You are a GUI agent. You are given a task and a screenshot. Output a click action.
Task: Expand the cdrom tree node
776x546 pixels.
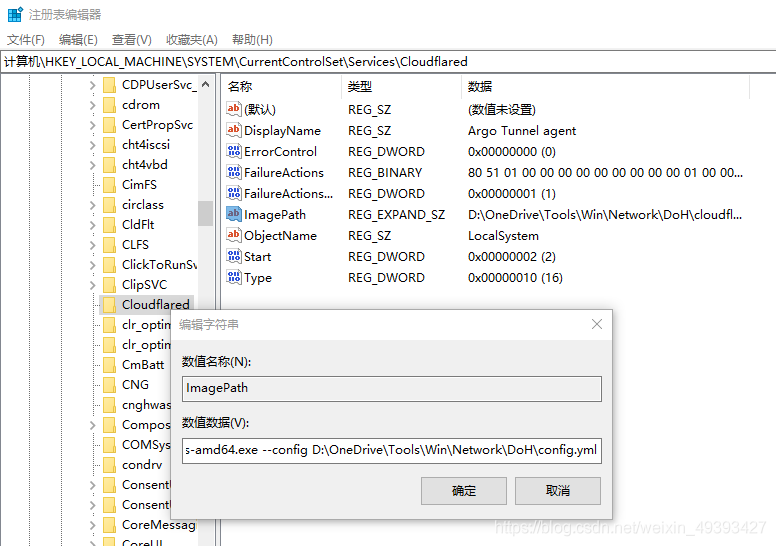[93, 105]
